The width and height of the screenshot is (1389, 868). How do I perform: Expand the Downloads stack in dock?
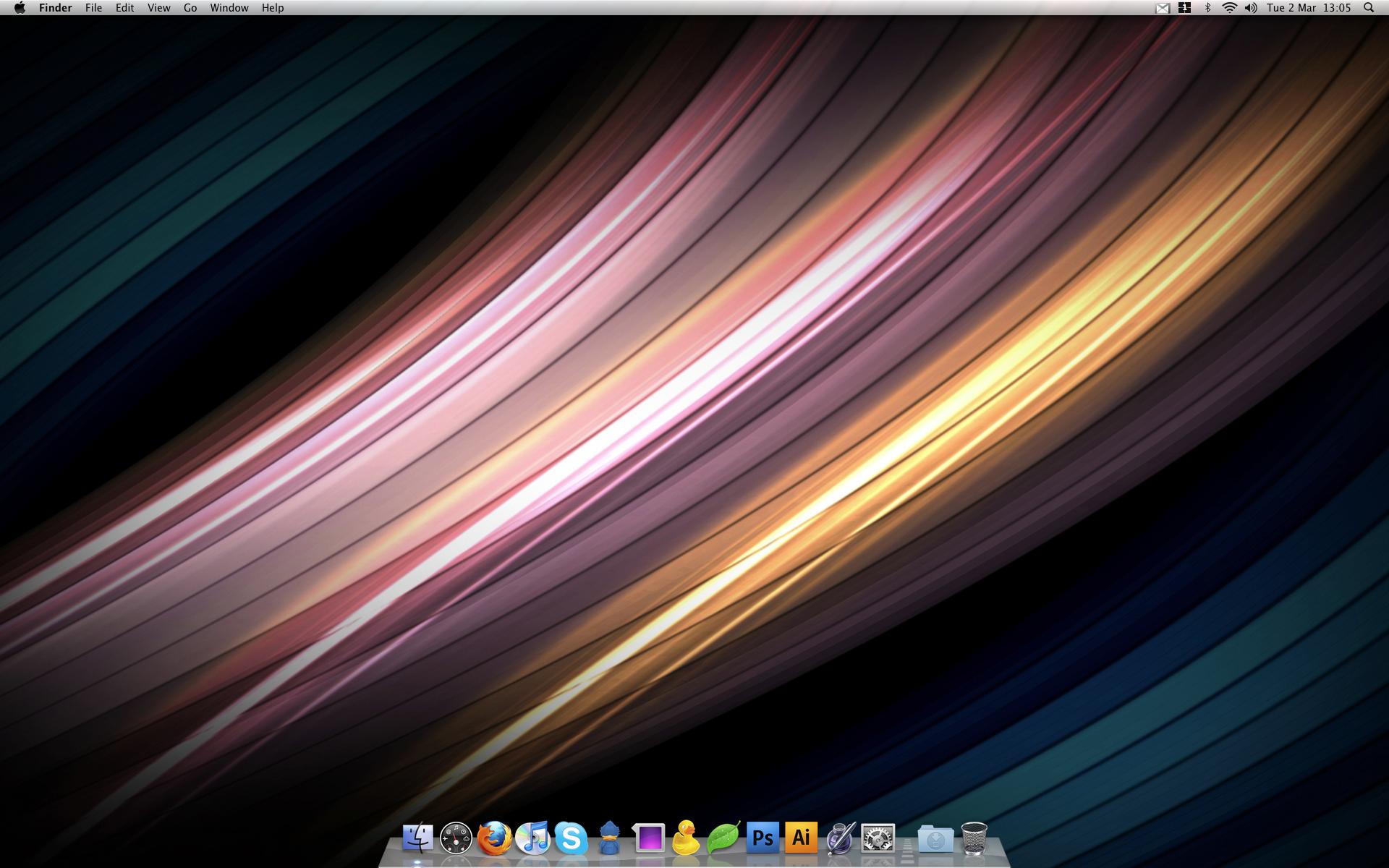click(x=935, y=839)
